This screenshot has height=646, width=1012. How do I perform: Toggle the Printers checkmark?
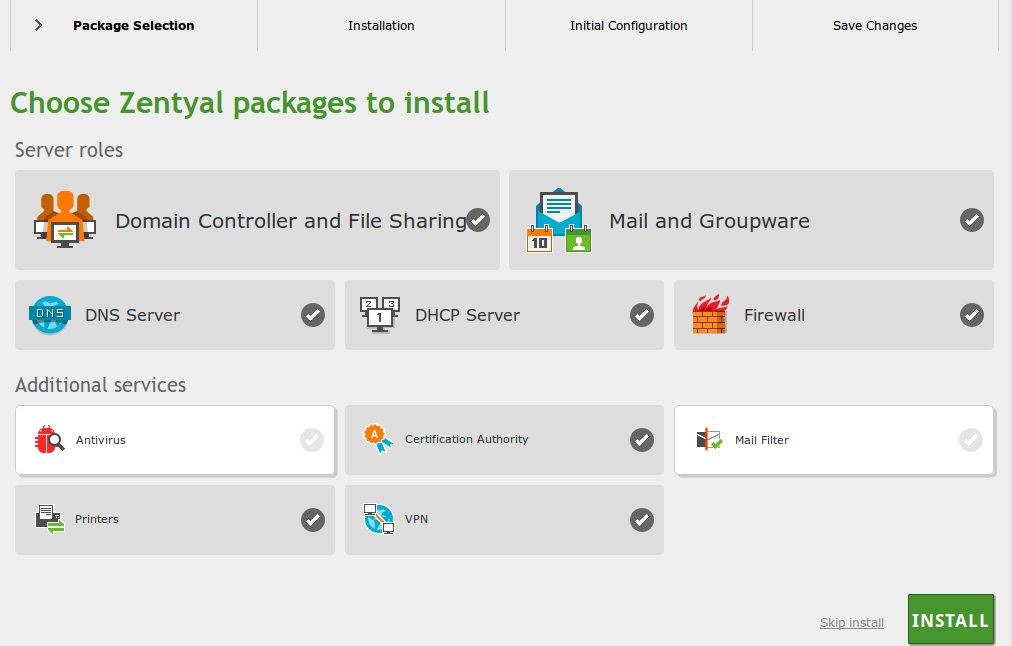pyautogui.click(x=313, y=520)
